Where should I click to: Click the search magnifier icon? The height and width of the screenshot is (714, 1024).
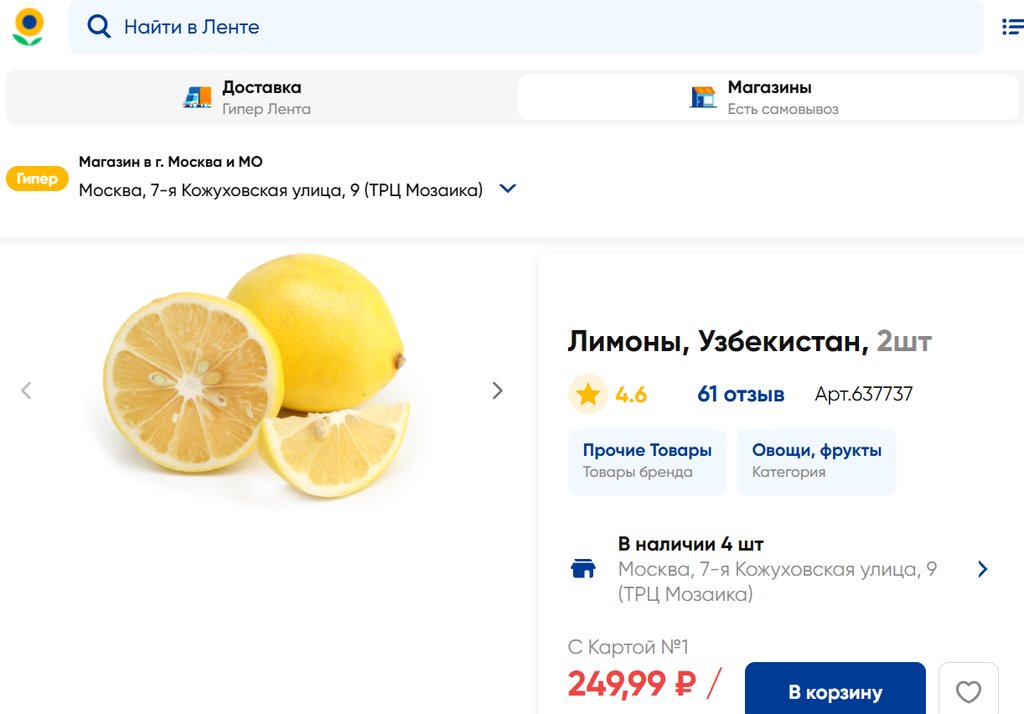pyautogui.click(x=99, y=27)
